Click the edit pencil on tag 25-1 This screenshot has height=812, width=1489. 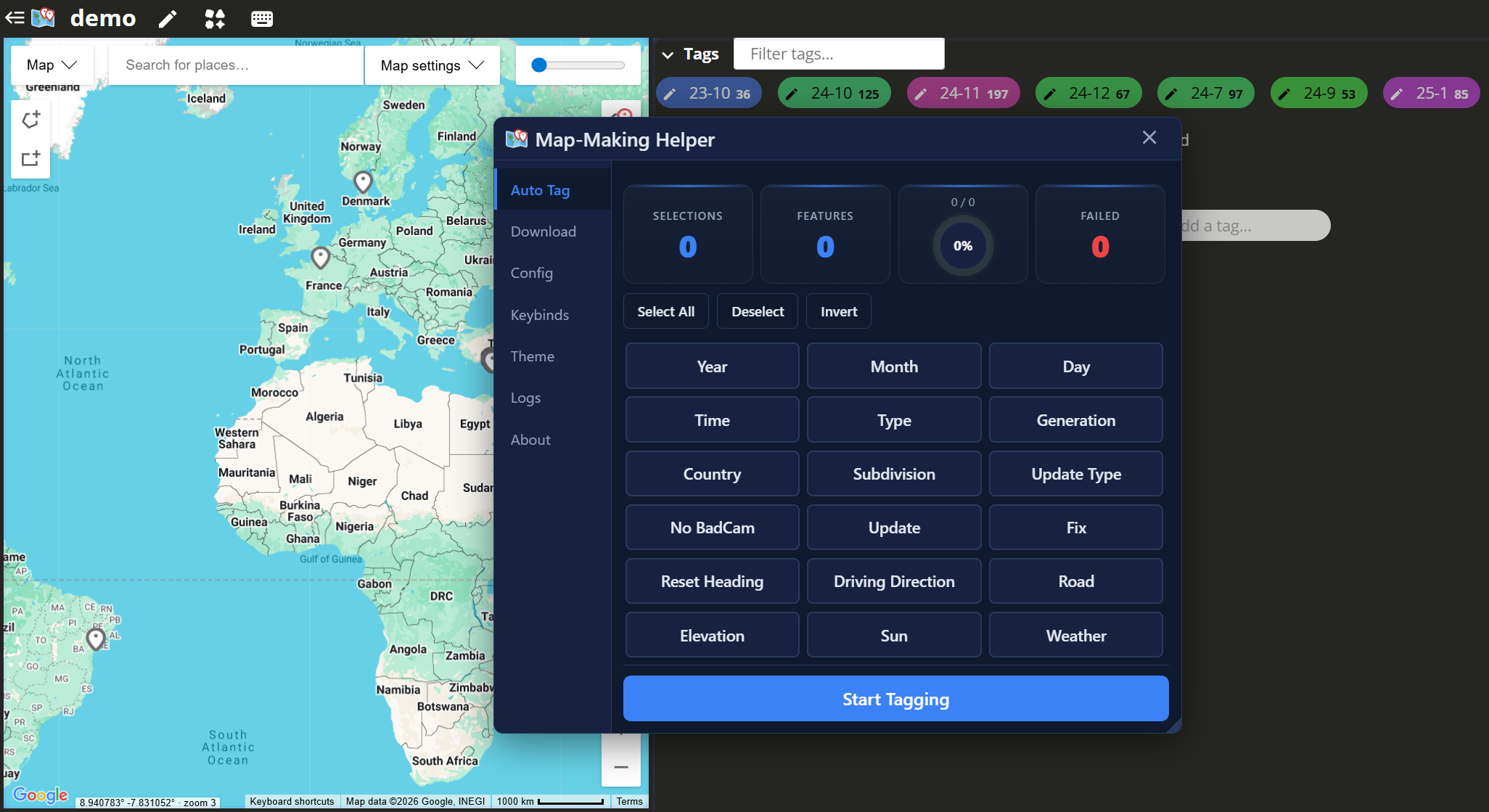1397,94
